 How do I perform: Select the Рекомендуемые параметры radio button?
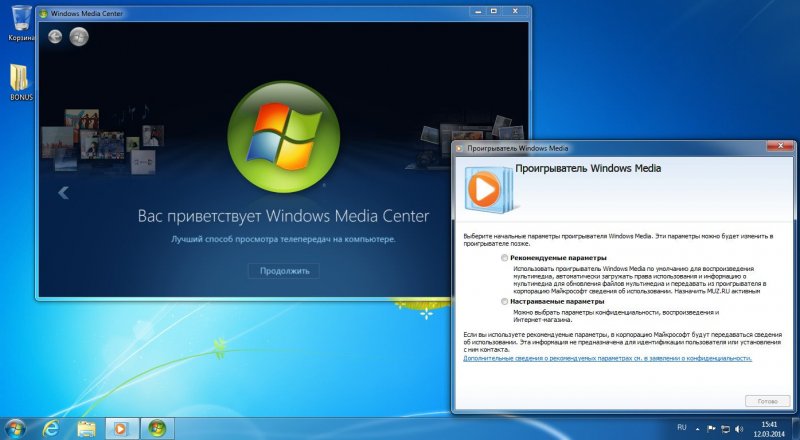coord(505,258)
